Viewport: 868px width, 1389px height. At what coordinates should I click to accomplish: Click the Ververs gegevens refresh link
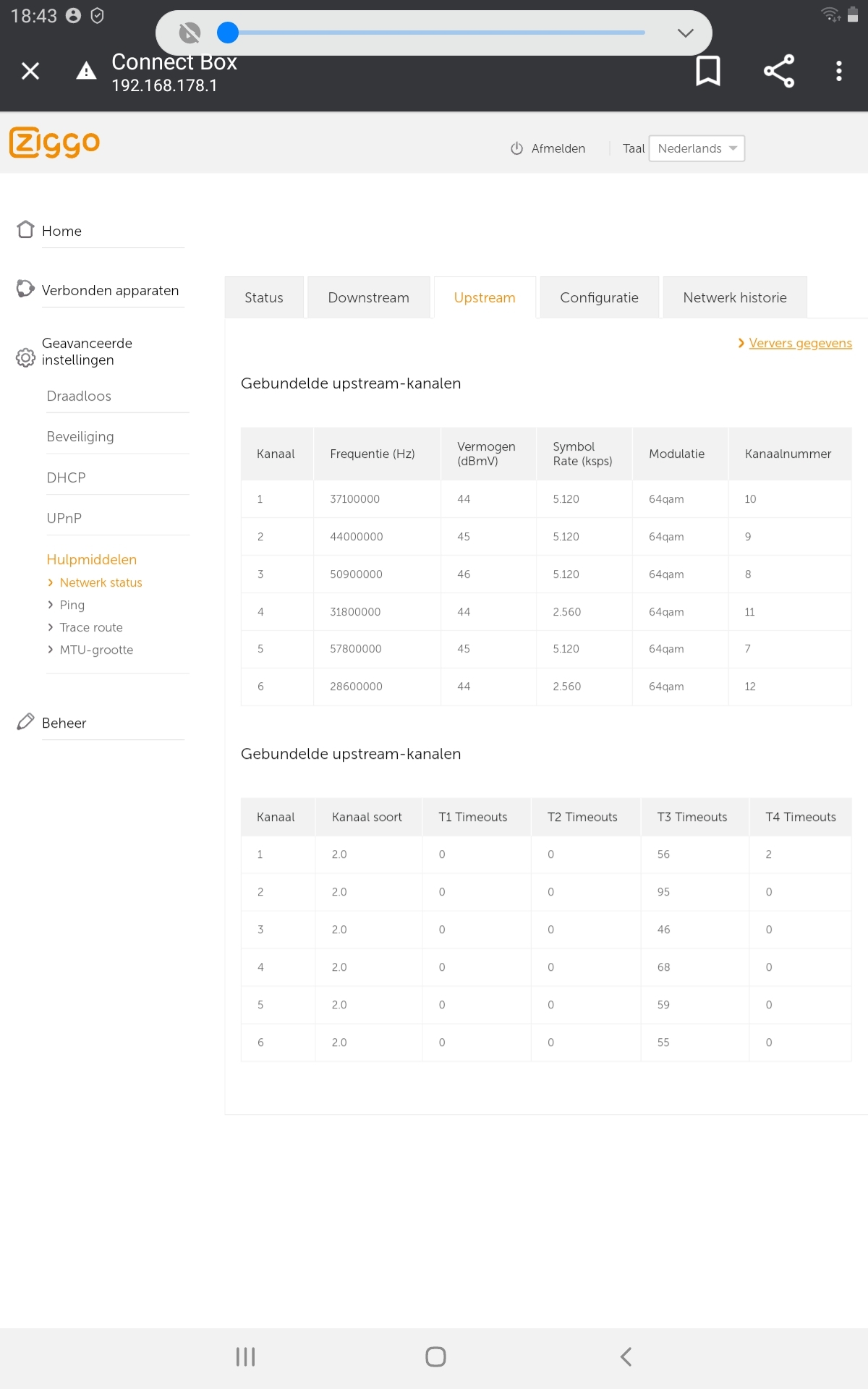[x=799, y=343]
